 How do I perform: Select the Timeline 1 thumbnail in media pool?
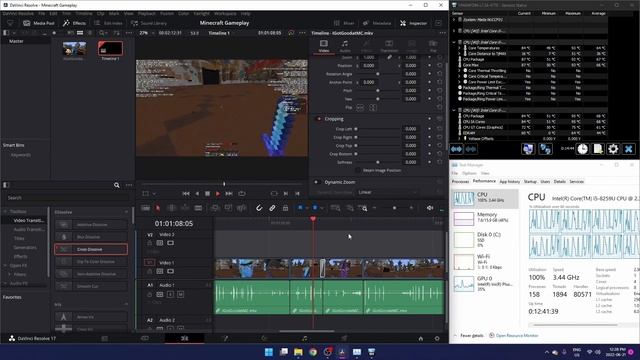pos(110,49)
